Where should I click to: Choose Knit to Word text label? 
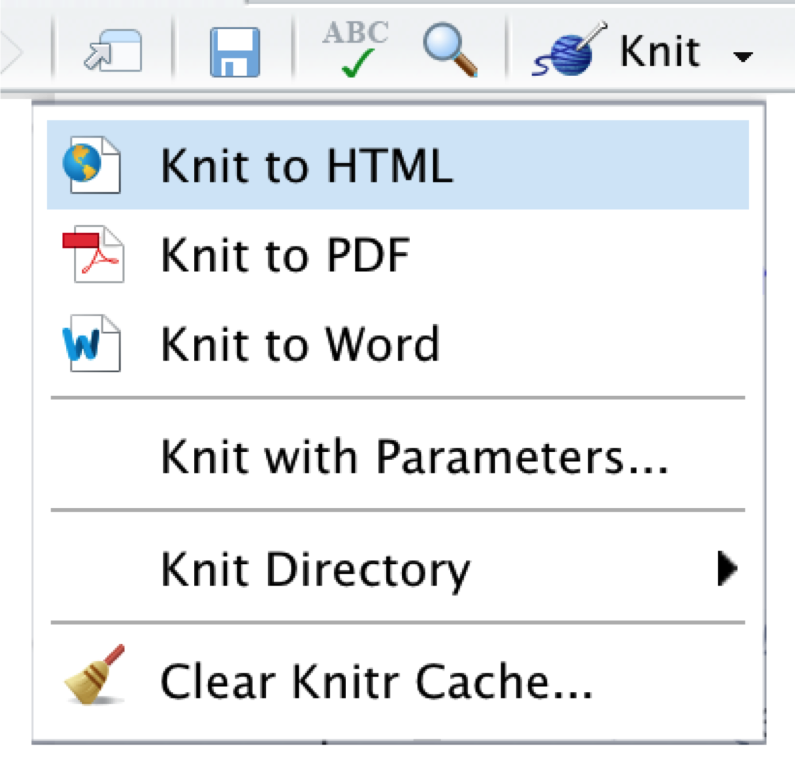click(x=300, y=345)
